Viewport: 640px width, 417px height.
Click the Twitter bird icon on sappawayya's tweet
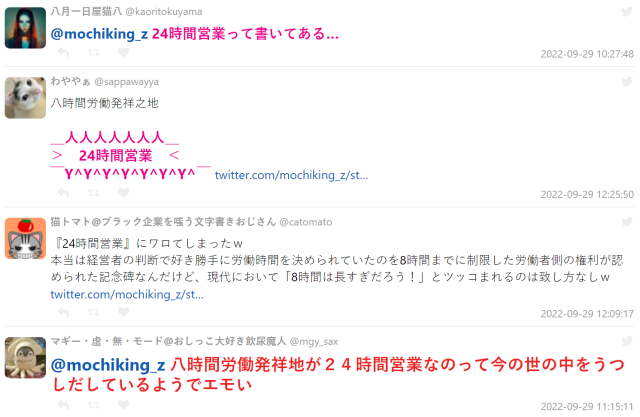(627, 82)
